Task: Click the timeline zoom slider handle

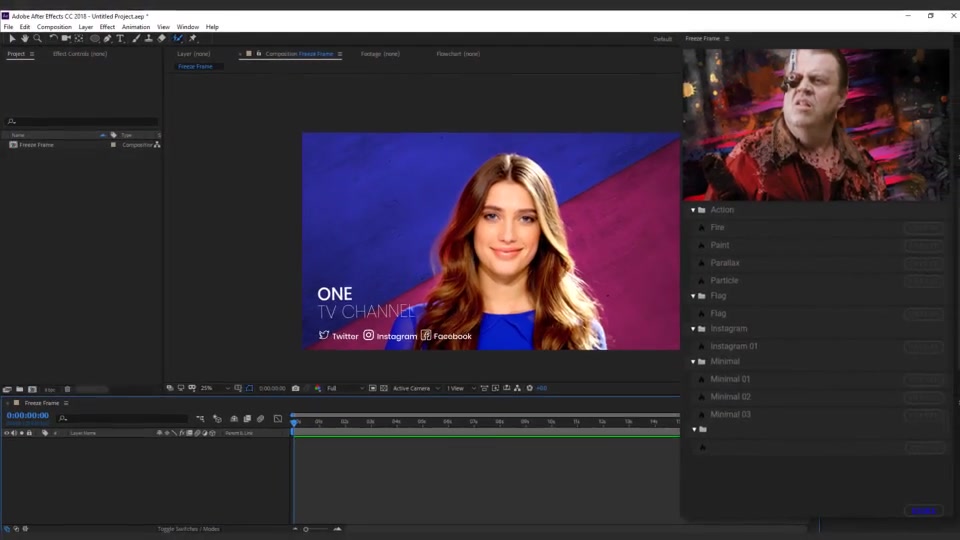Action: [306, 529]
